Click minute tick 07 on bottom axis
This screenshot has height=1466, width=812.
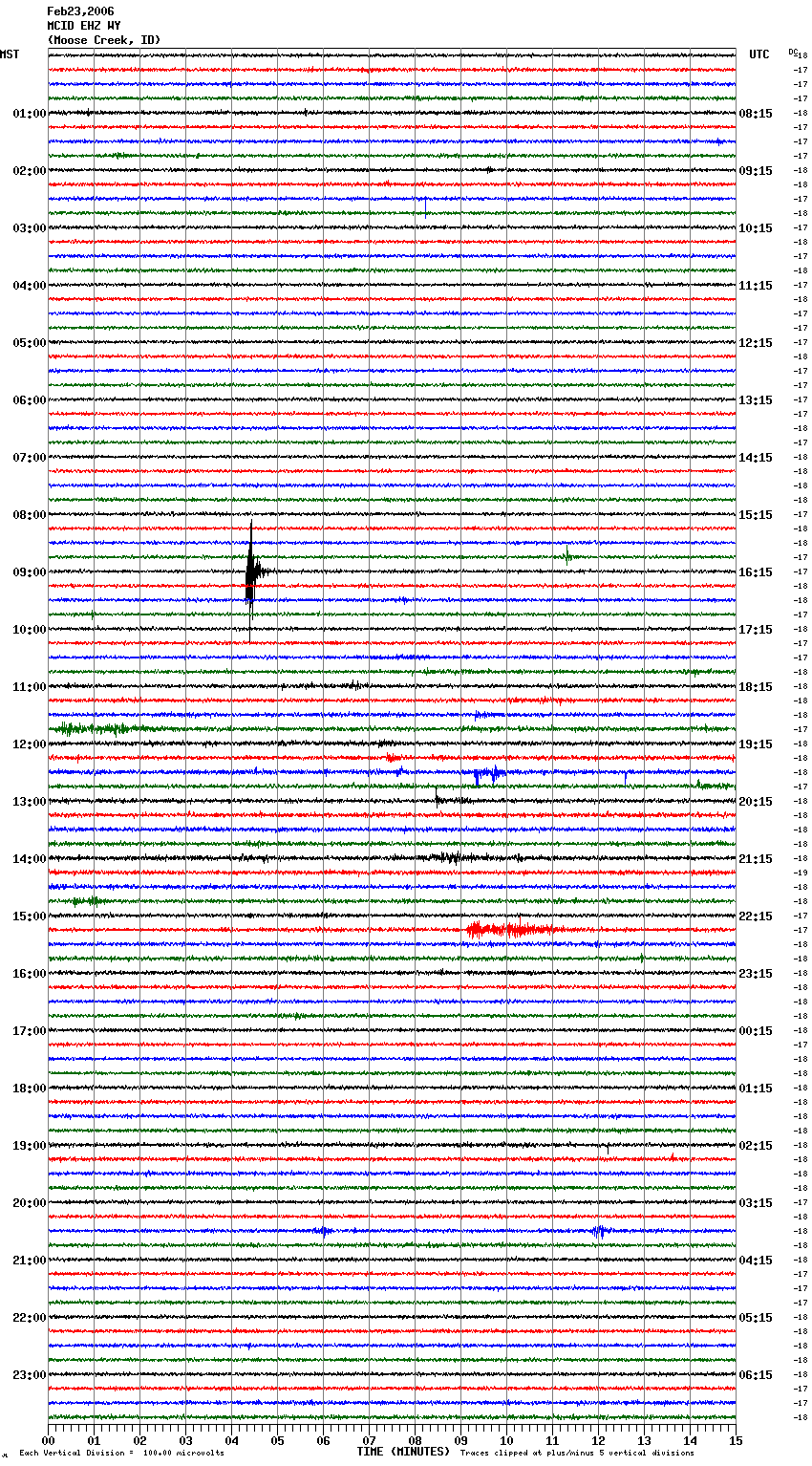click(370, 1440)
